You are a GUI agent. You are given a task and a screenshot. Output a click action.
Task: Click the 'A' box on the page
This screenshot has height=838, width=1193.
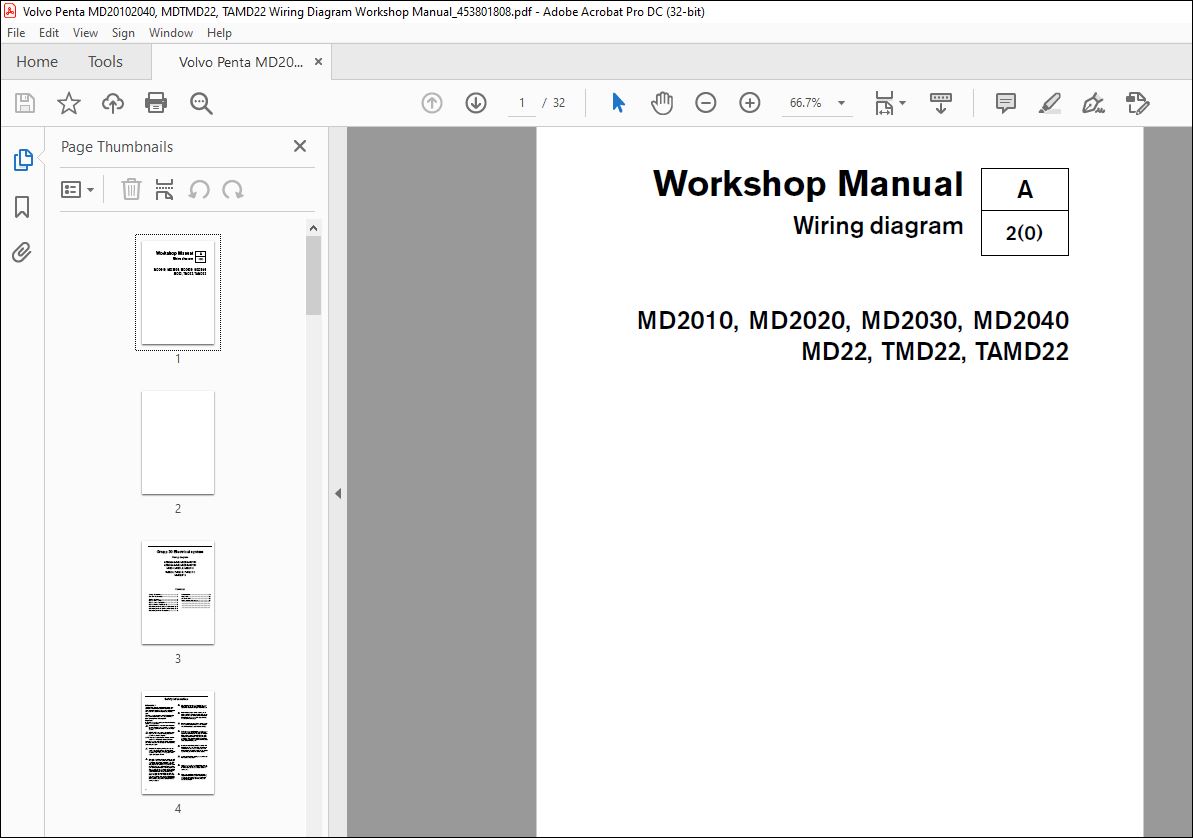[1025, 190]
